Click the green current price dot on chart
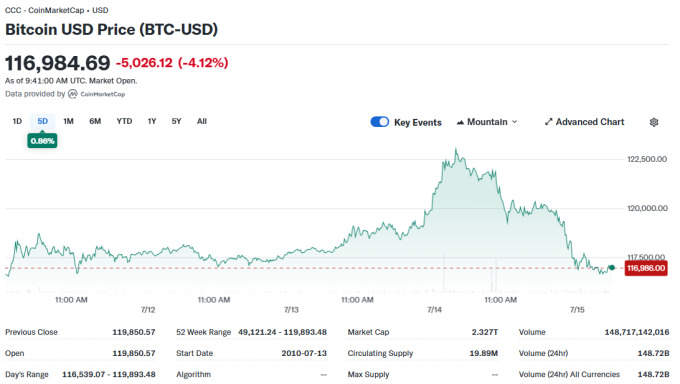The image size is (680, 384). pyautogui.click(x=611, y=268)
